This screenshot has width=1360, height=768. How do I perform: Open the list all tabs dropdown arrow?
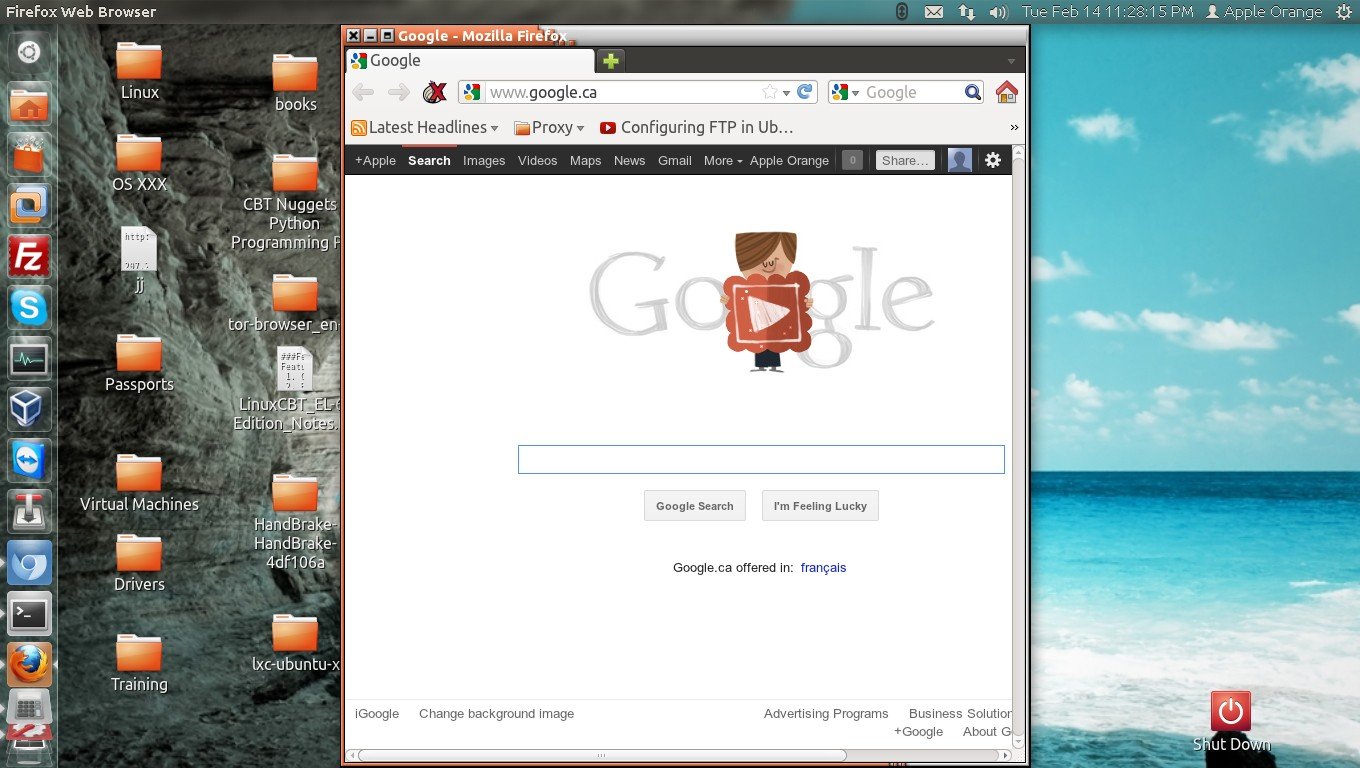(x=1011, y=61)
